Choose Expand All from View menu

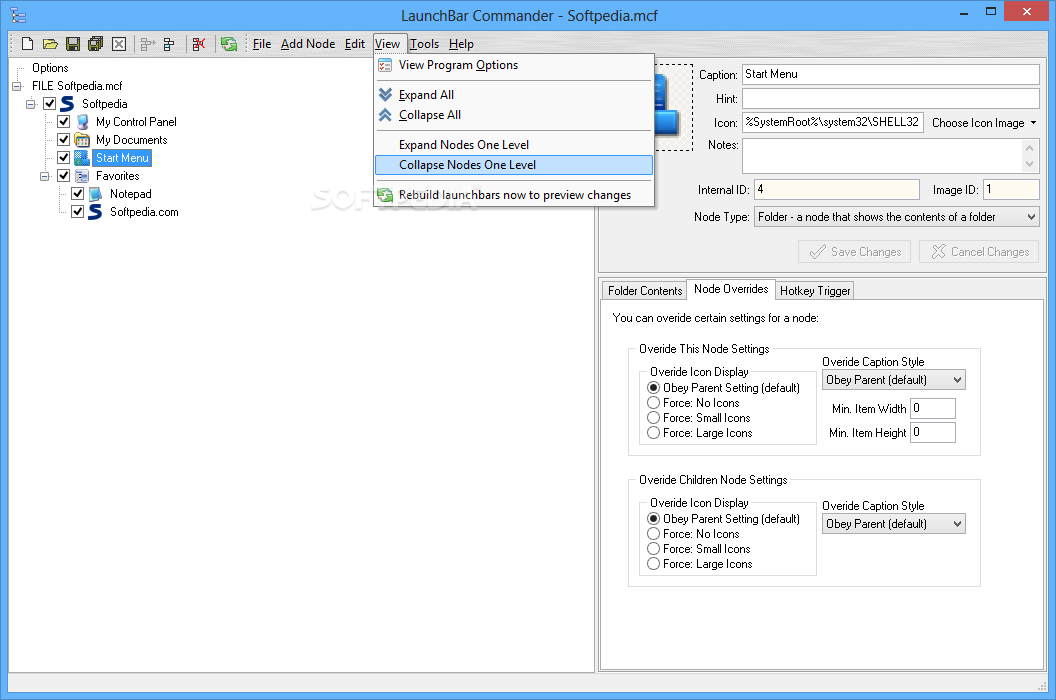[x=514, y=95]
